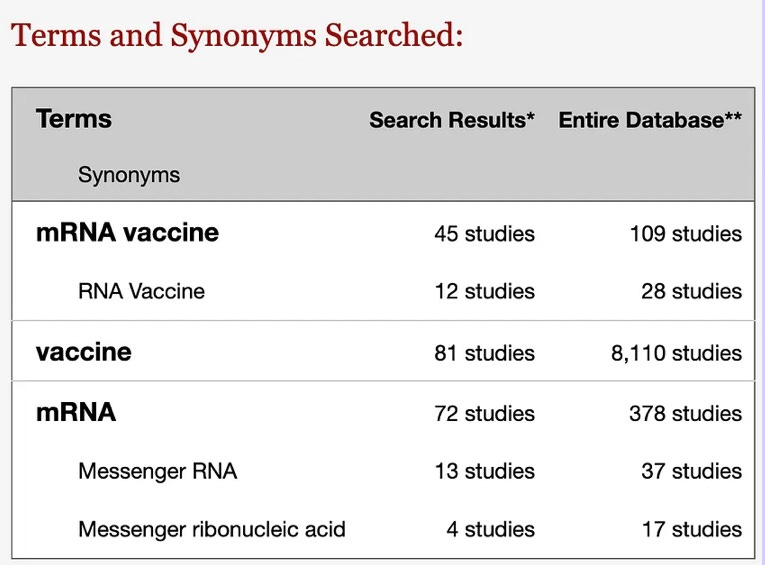765x565 pixels.
Task: Click '12 studies' for RNA Vaccine
Action: coord(484,291)
